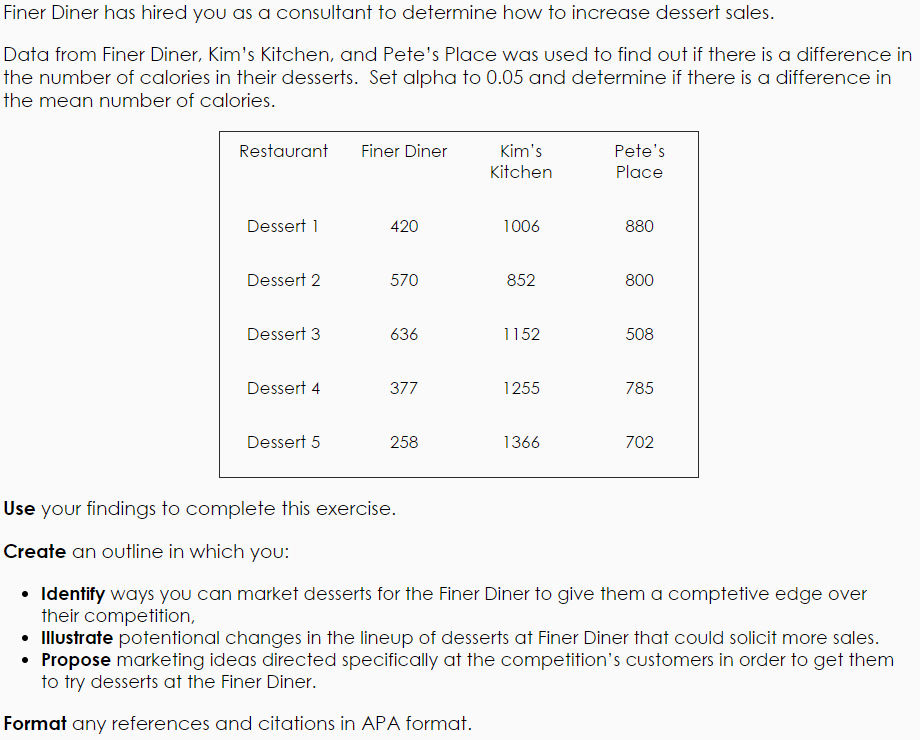Viewport: 920px width, 740px height.
Task: Click the 1006 calorie value
Action: pyautogui.click(x=521, y=226)
